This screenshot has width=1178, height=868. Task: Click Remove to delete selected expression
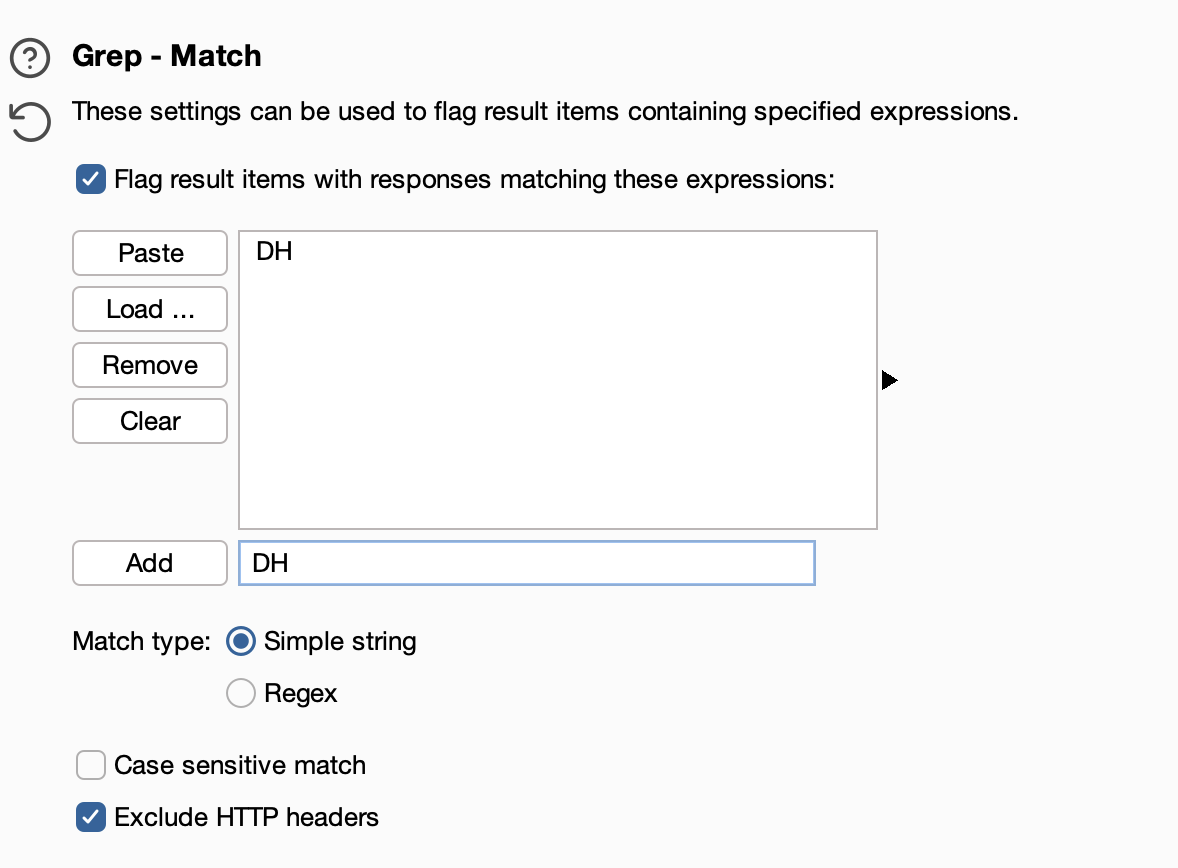(150, 365)
